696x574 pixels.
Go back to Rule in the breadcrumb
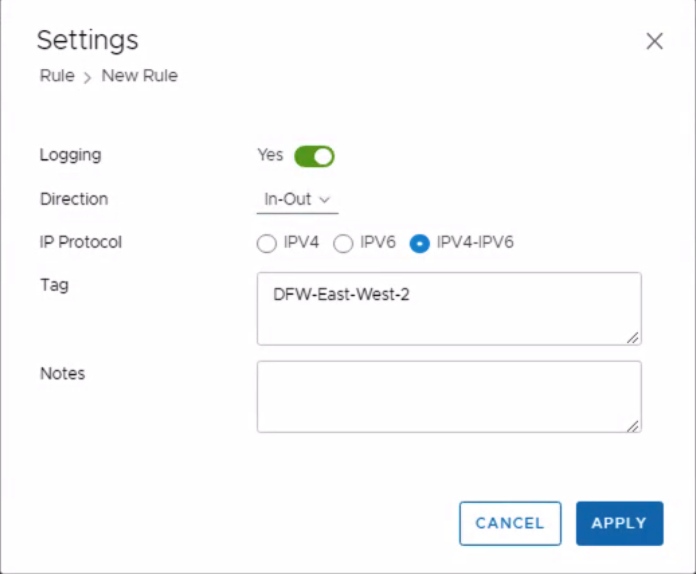pos(57,76)
